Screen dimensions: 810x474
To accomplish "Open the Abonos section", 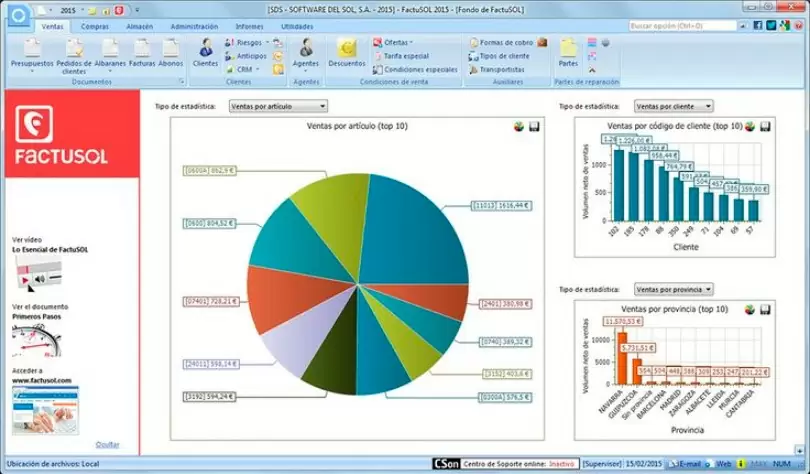I will (x=170, y=53).
